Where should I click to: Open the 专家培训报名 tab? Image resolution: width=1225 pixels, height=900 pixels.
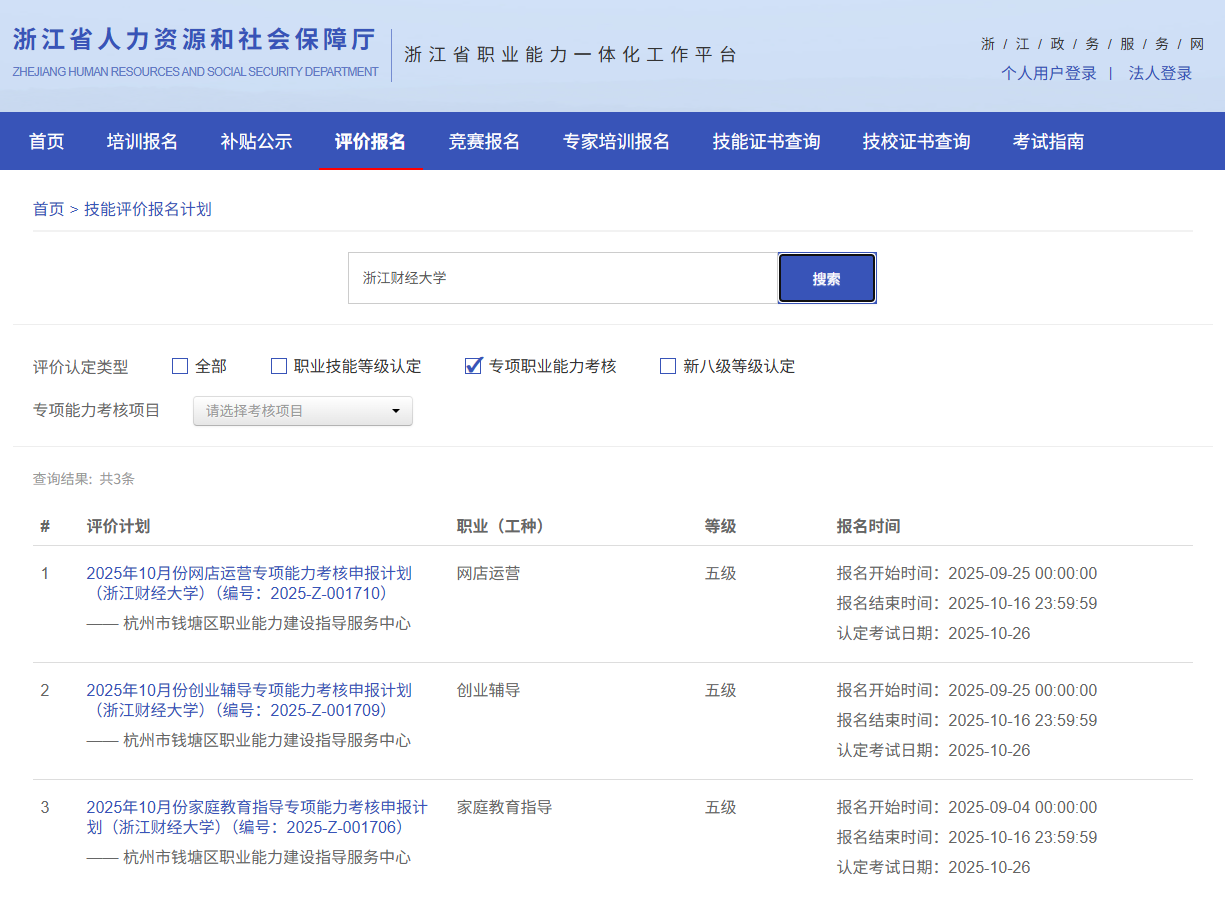coord(616,141)
